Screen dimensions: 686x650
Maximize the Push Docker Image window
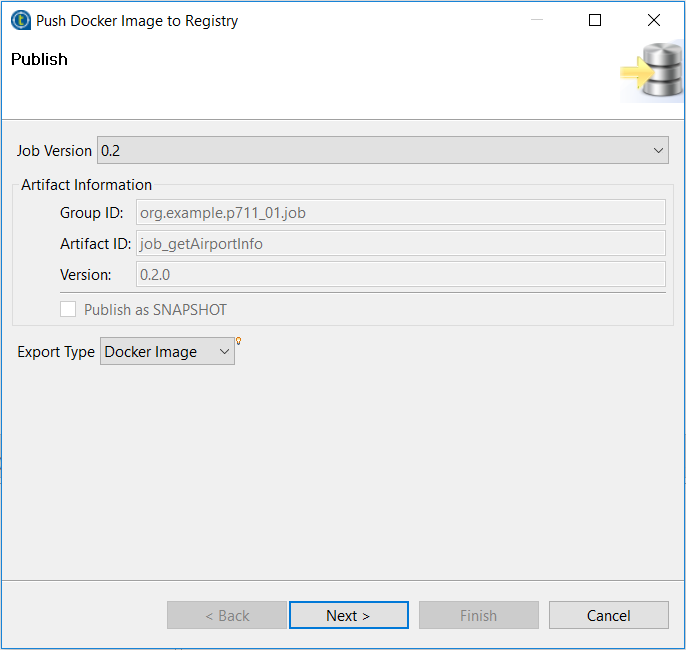click(x=595, y=20)
